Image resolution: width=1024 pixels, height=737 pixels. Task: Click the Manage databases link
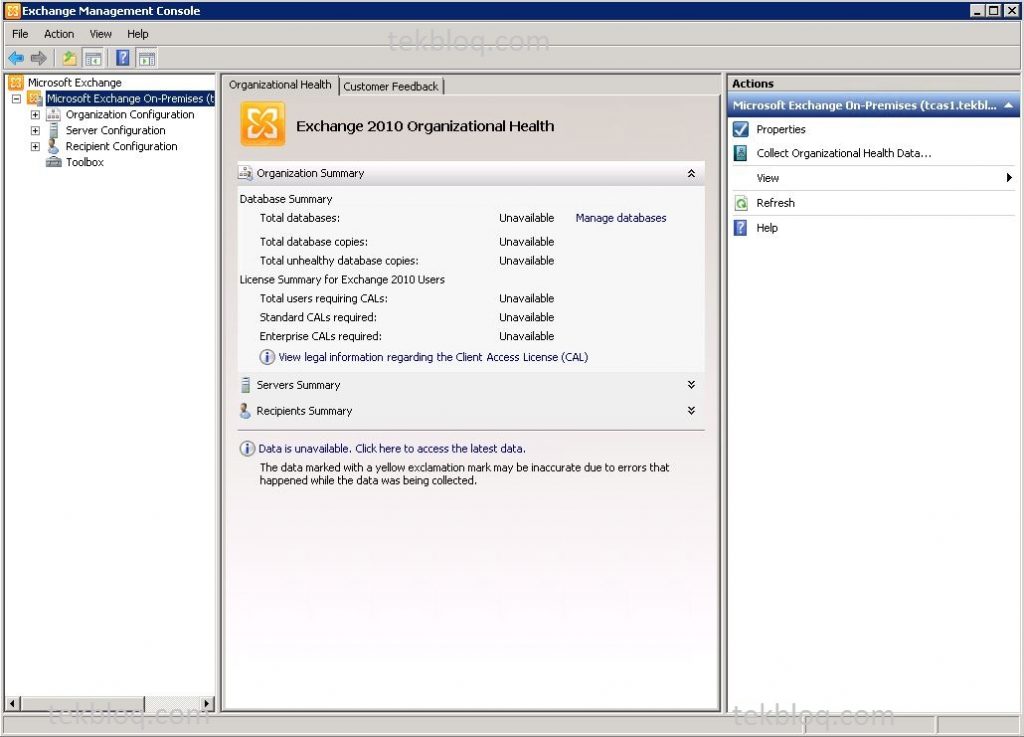pos(621,218)
